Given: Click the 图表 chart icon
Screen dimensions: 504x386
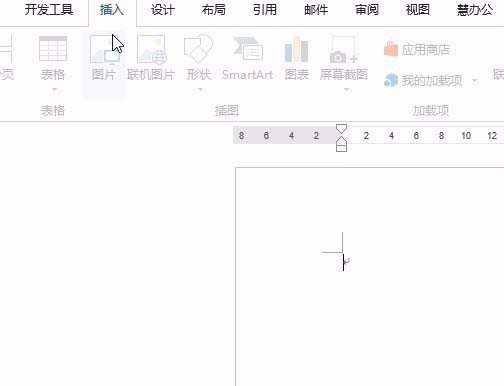Looking at the screenshot, I should (x=297, y=49).
